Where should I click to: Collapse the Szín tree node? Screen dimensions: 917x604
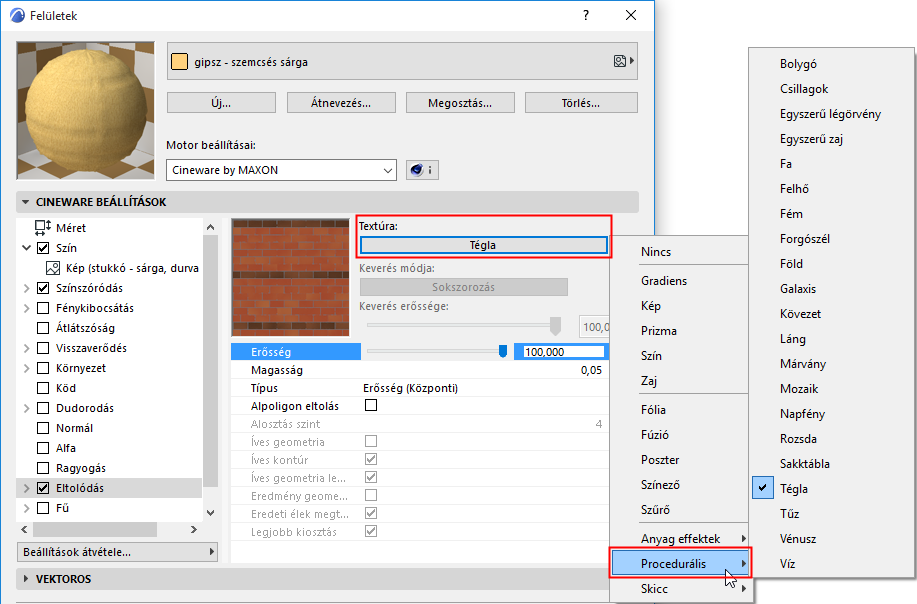tap(26, 248)
